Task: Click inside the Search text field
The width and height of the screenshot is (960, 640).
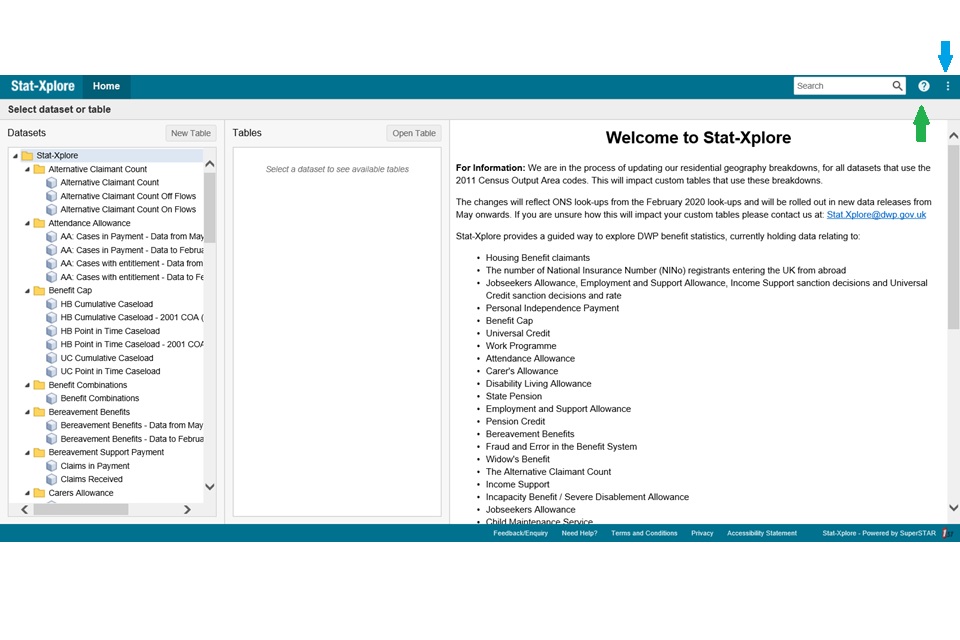Action: tap(842, 86)
